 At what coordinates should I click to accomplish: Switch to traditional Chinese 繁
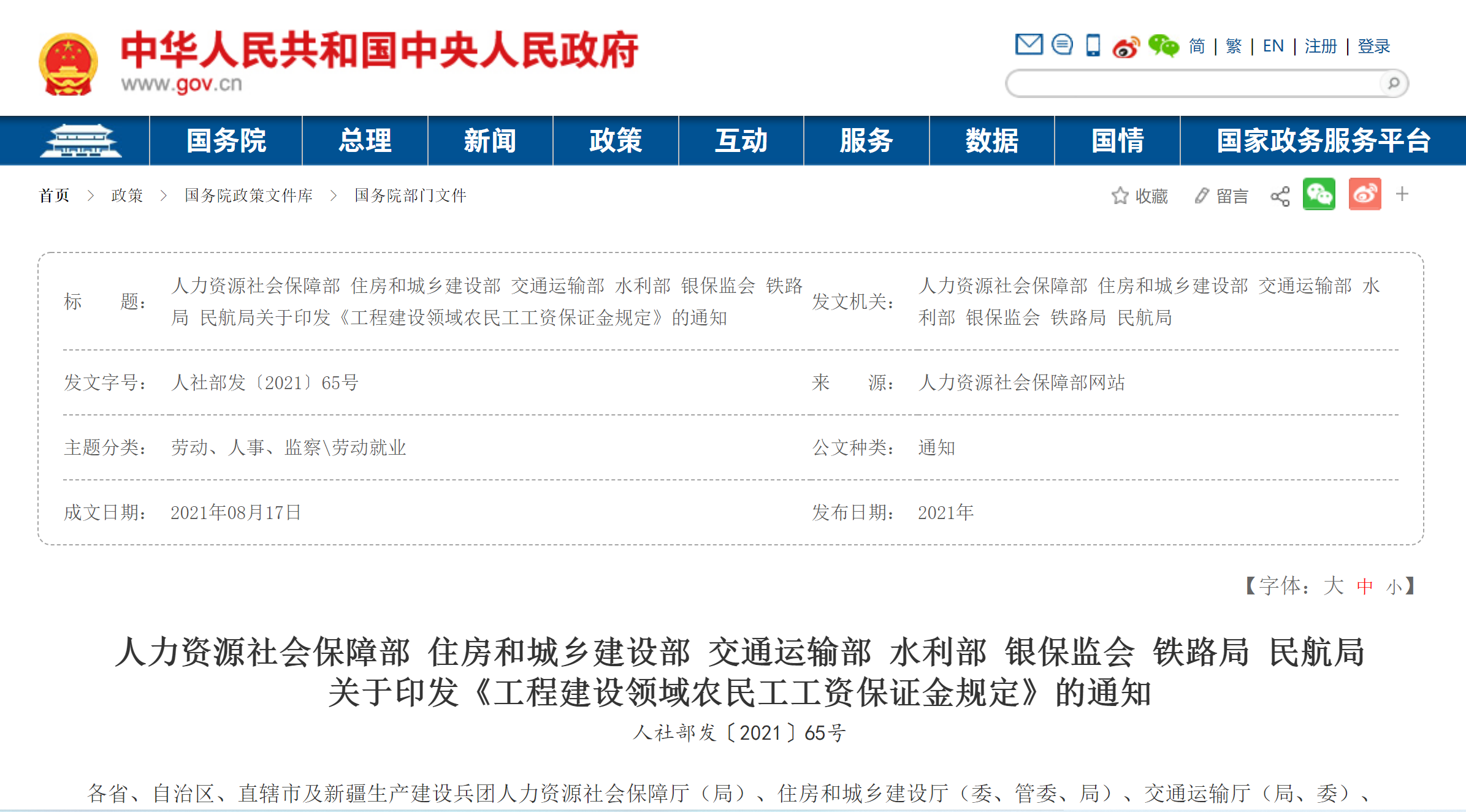1234,46
